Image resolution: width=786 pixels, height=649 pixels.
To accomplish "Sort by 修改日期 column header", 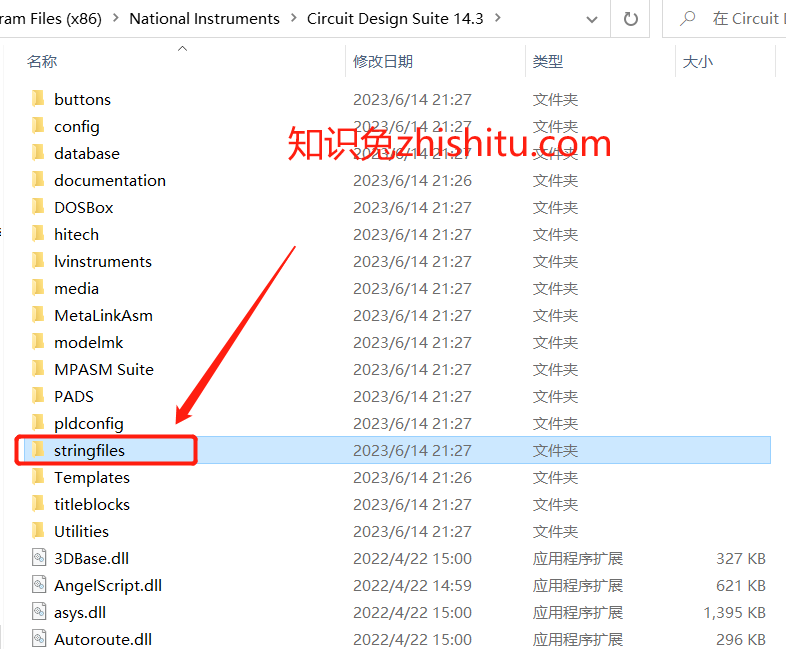I will (383, 61).
